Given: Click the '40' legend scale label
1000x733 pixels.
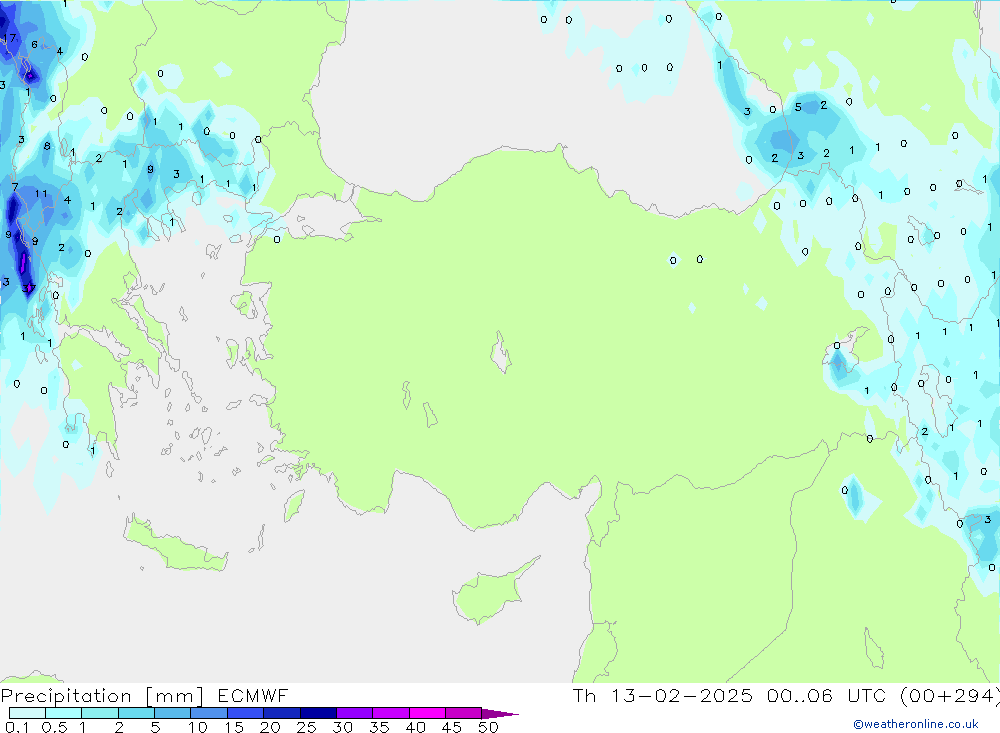Looking at the screenshot, I should coord(415,727).
